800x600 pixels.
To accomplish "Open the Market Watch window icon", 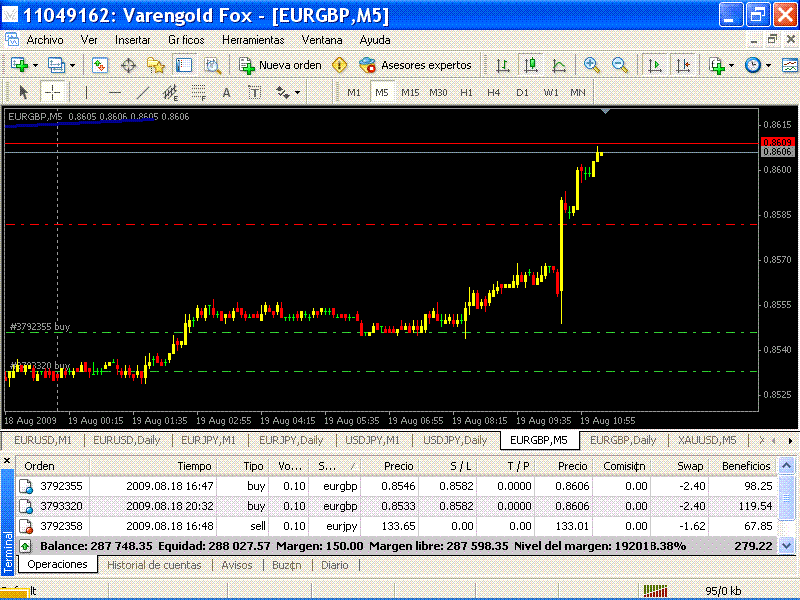I will pyautogui.click(x=100, y=65).
